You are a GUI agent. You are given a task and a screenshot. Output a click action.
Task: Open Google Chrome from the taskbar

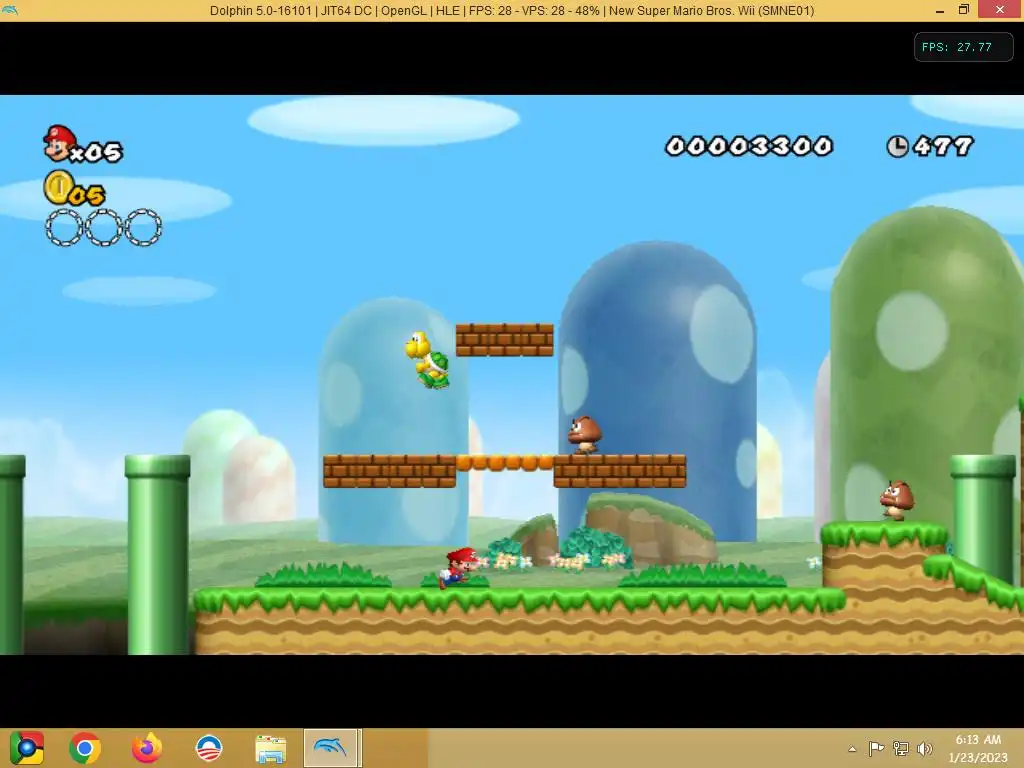85,748
